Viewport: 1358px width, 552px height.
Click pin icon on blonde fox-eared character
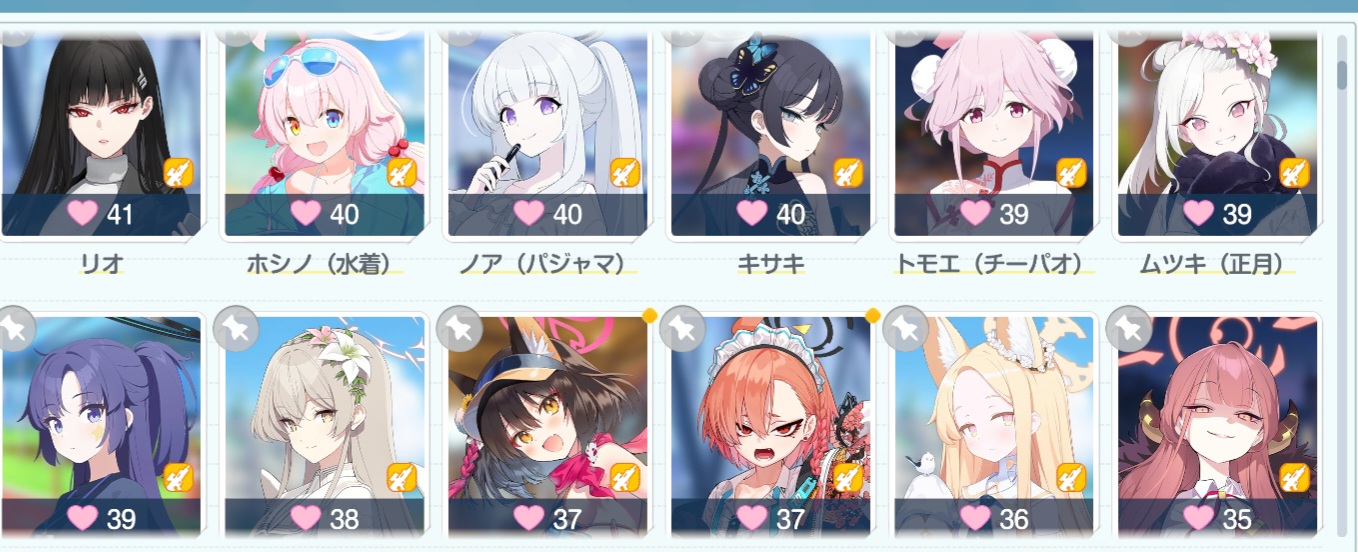906,328
